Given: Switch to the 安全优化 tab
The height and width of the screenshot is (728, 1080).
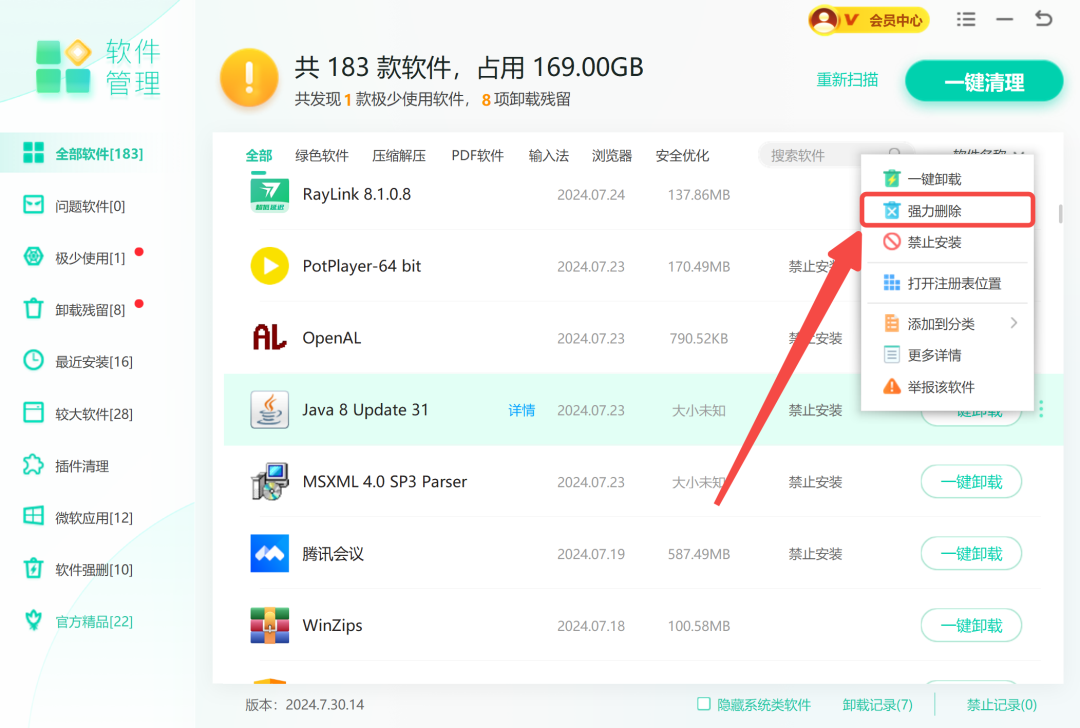Looking at the screenshot, I should click(x=682, y=156).
